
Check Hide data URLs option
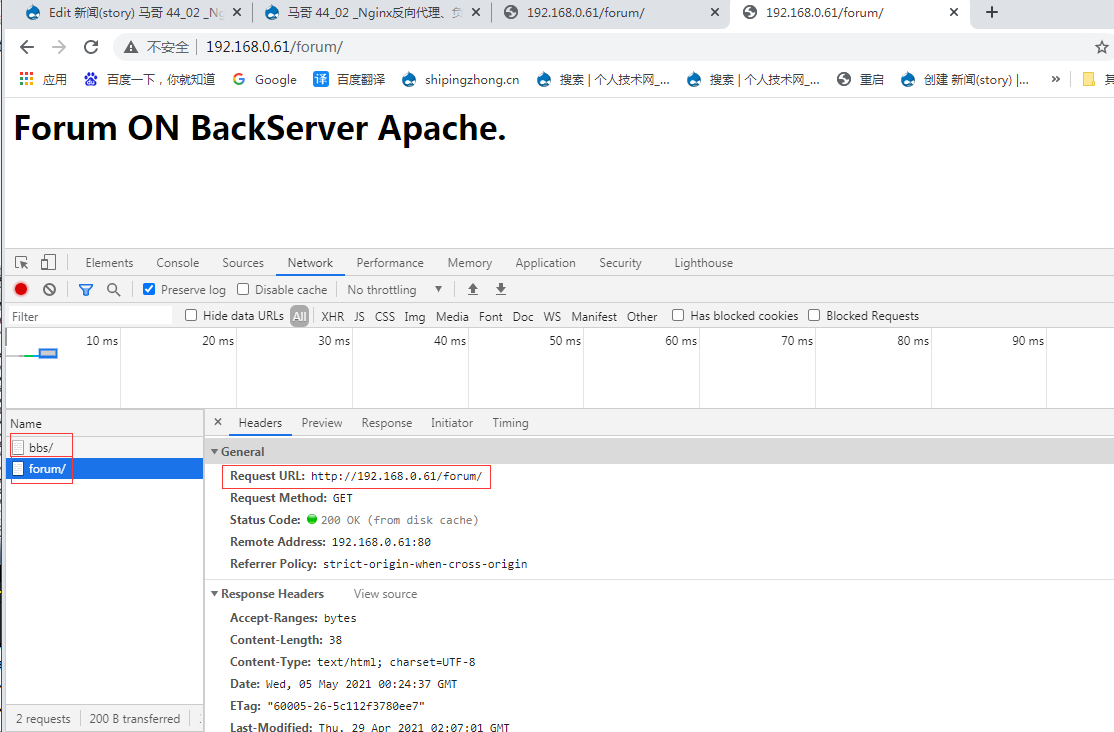191,316
